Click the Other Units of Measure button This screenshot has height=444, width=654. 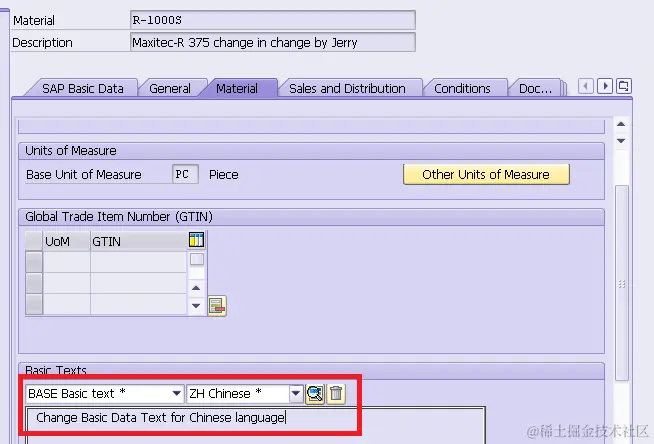(x=486, y=174)
